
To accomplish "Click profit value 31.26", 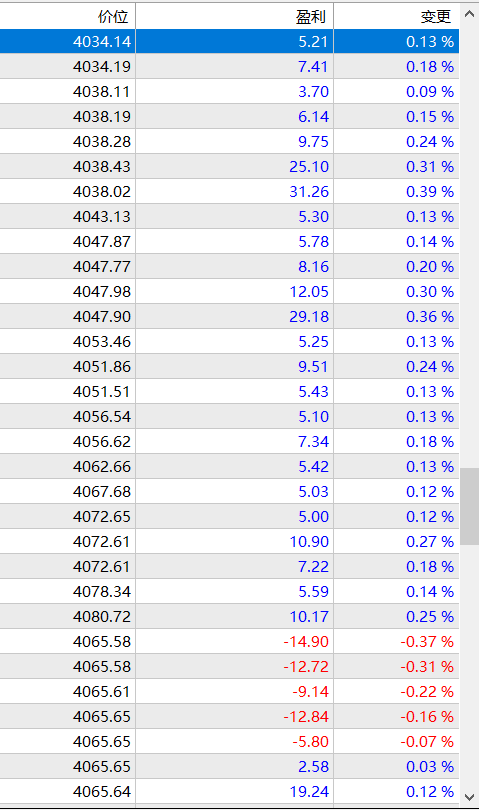I will coord(309,192).
